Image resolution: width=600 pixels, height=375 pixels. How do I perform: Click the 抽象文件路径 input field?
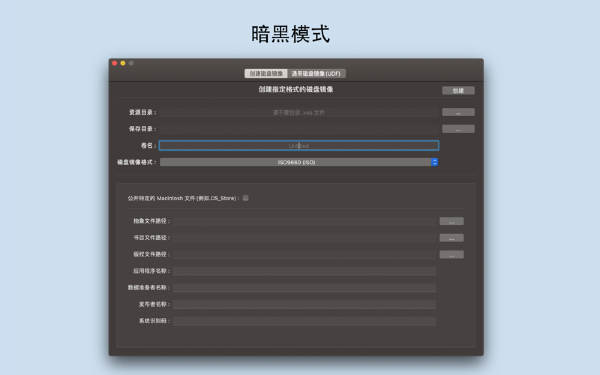[x=304, y=221]
